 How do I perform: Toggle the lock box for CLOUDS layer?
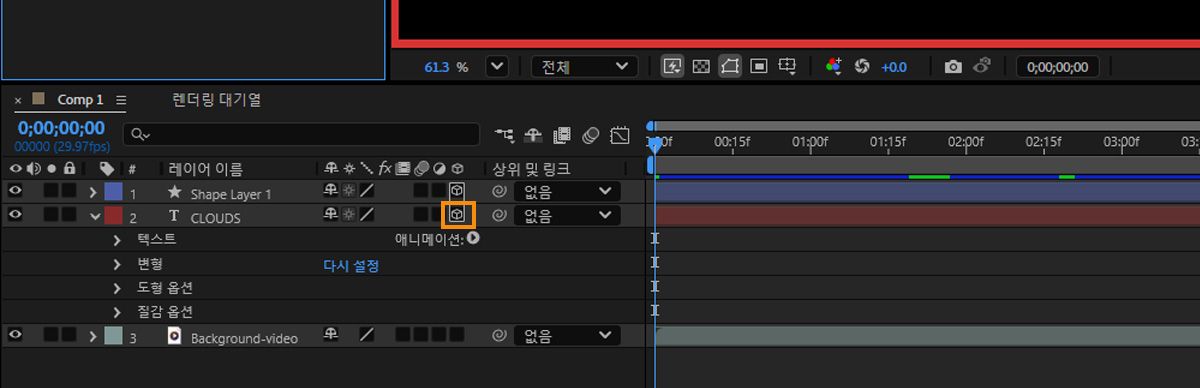point(68,214)
